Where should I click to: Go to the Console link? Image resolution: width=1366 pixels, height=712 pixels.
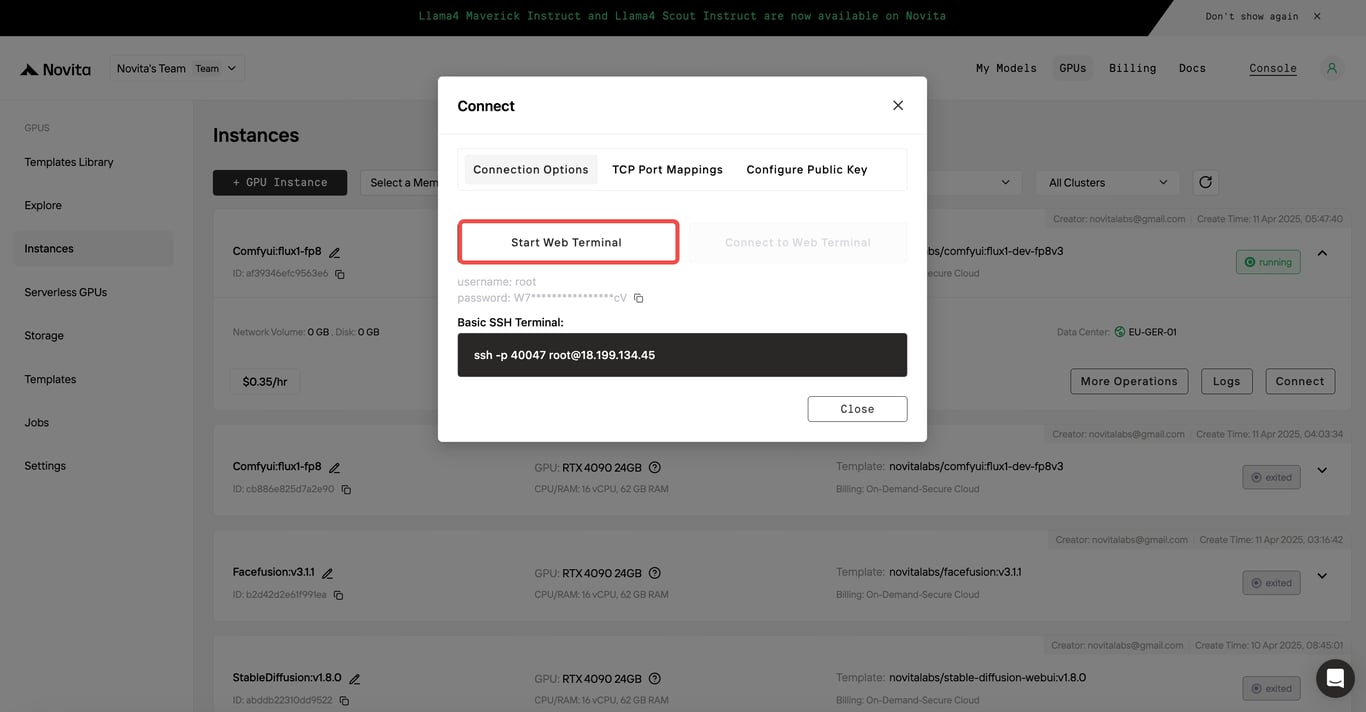pos(1273,68)
